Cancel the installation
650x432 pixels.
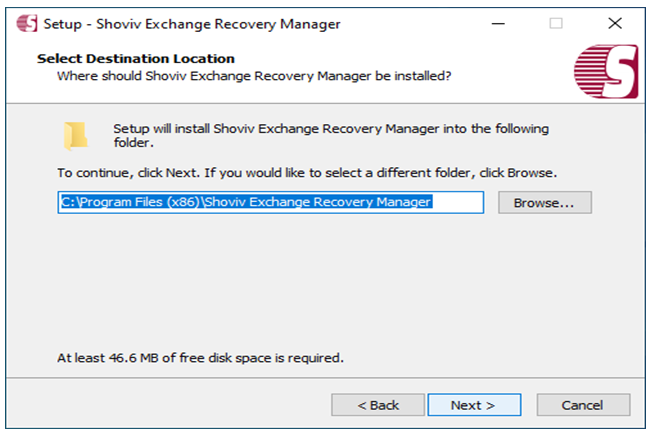[x=583, y=405]
